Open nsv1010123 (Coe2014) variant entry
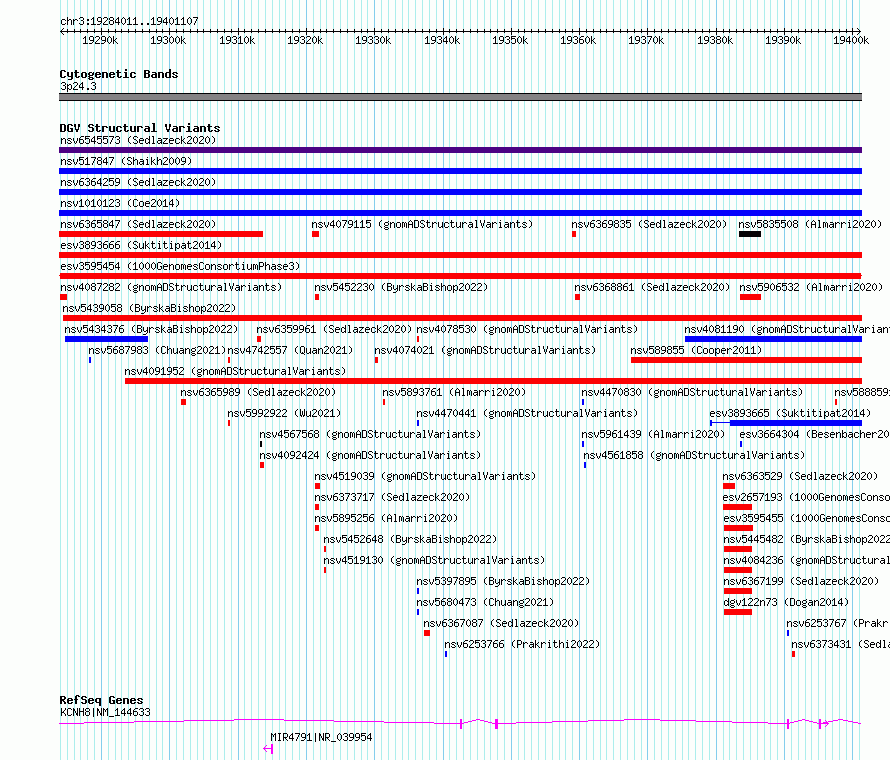Image resolution: width=890 pixels, height=760 pixels. click(120, 203)
